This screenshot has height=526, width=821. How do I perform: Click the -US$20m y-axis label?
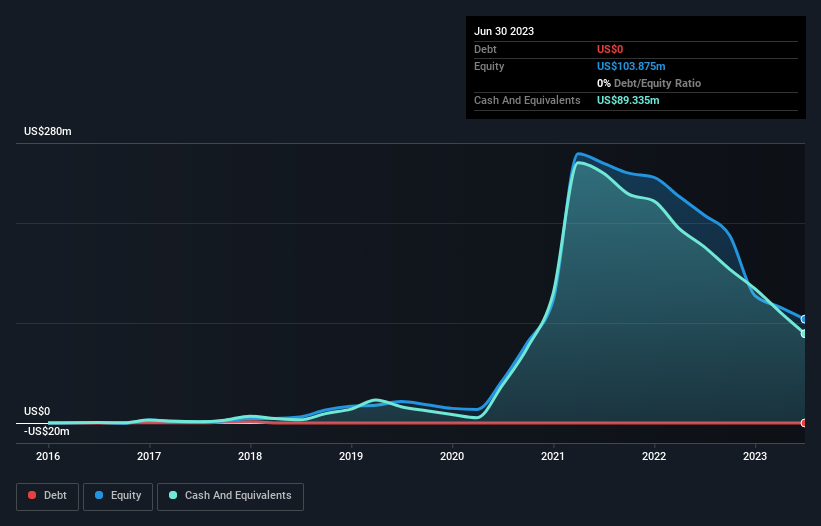click(x=47, y=431)
